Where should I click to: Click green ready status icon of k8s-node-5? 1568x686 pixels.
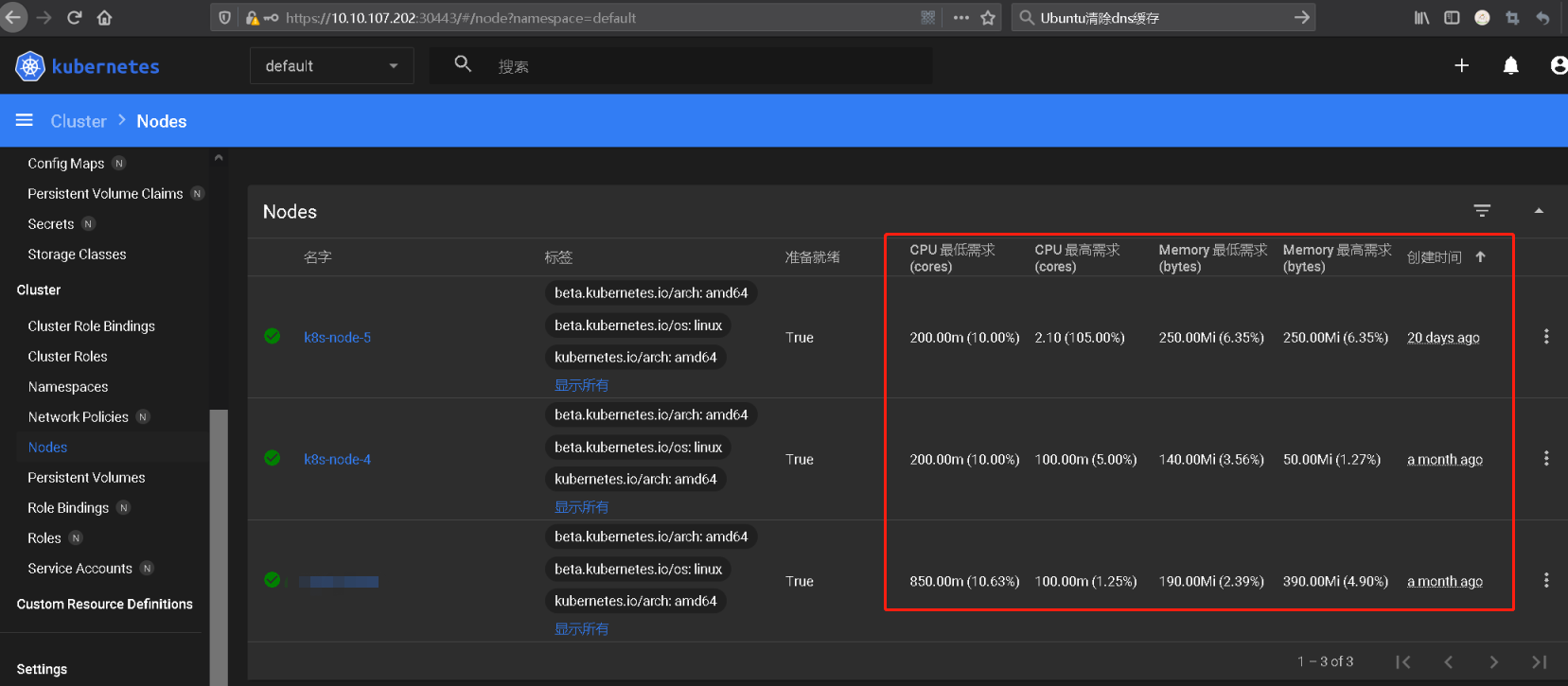tap(273, 336)
